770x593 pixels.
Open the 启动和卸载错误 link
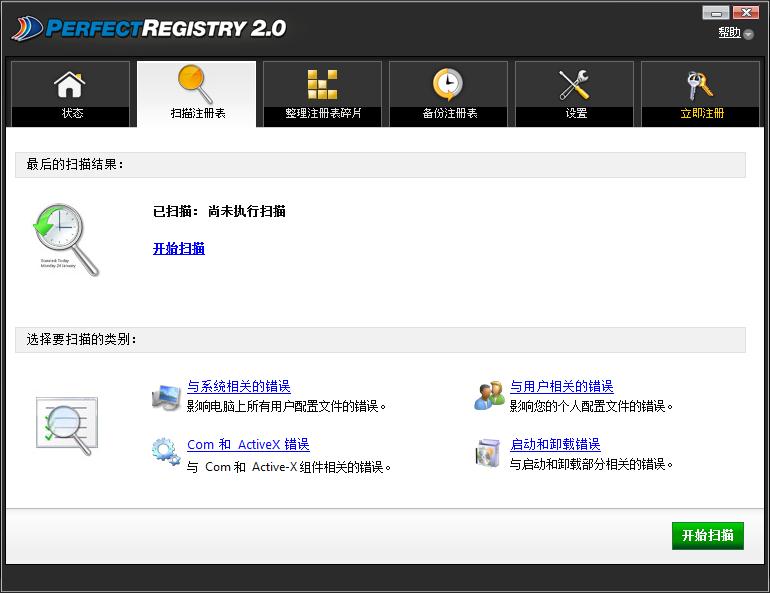(555, 445)
